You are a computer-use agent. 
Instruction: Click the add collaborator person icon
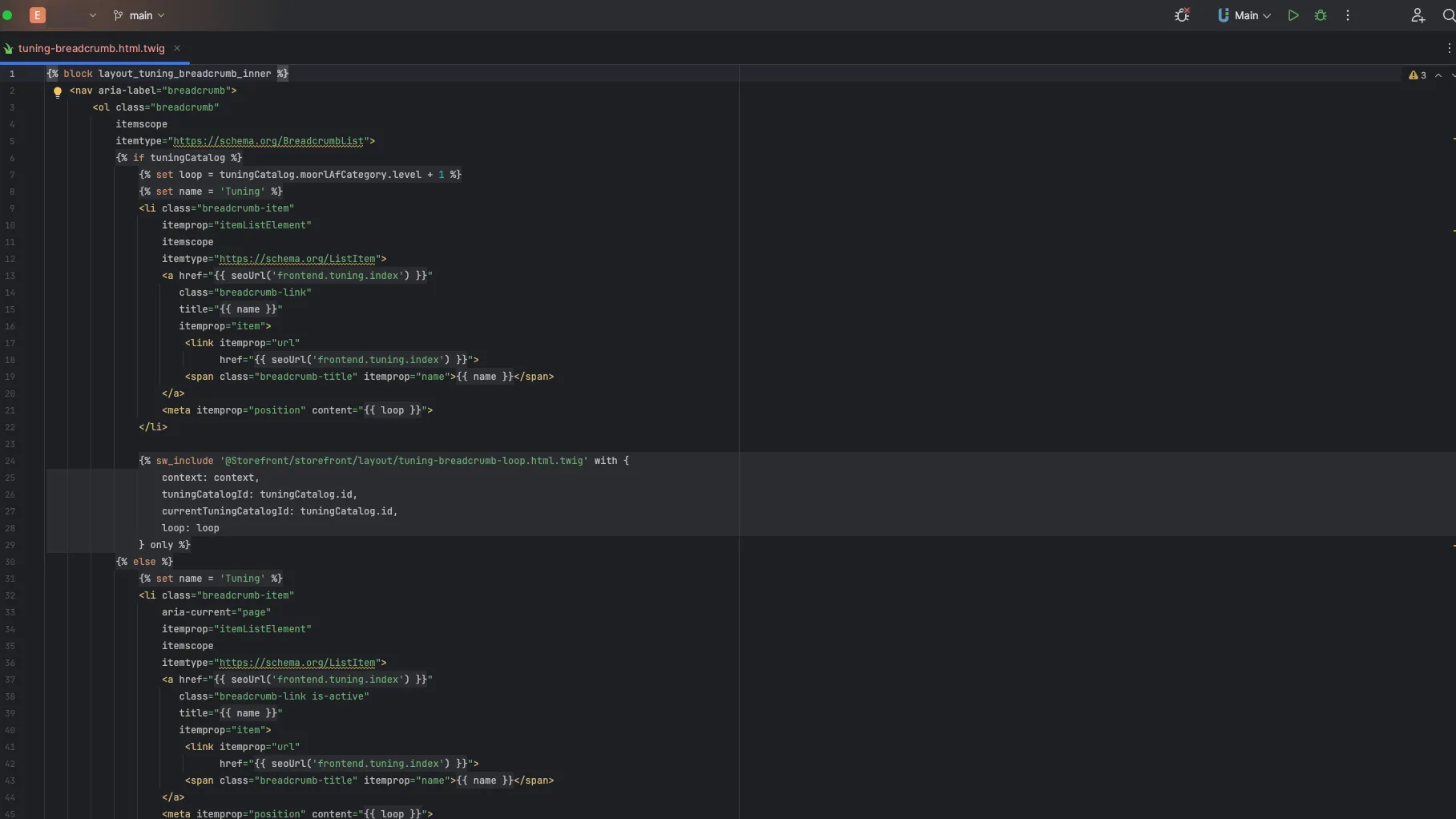pos(1418,15)
